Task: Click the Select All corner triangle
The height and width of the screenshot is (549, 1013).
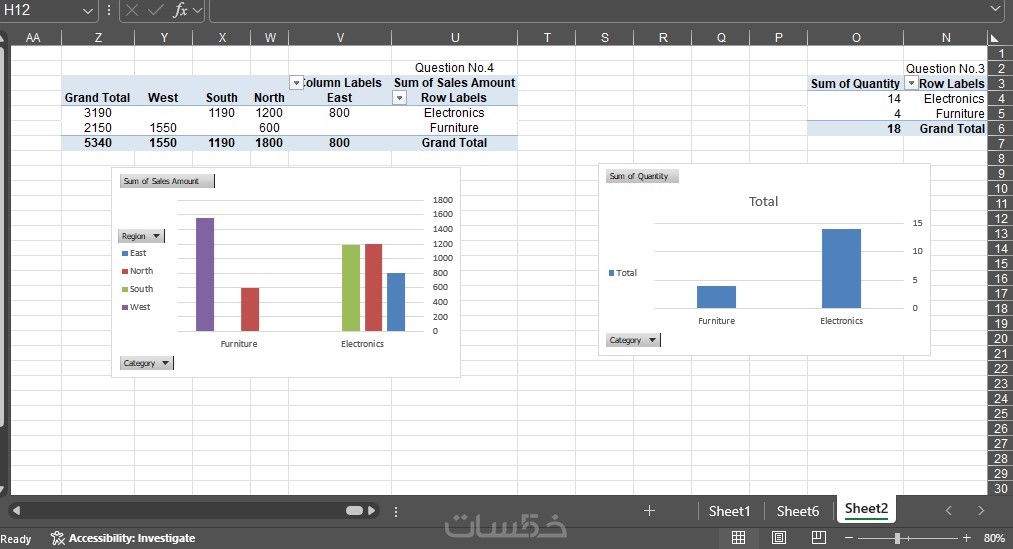Action: pyautogui.click(x=994, y=38)
